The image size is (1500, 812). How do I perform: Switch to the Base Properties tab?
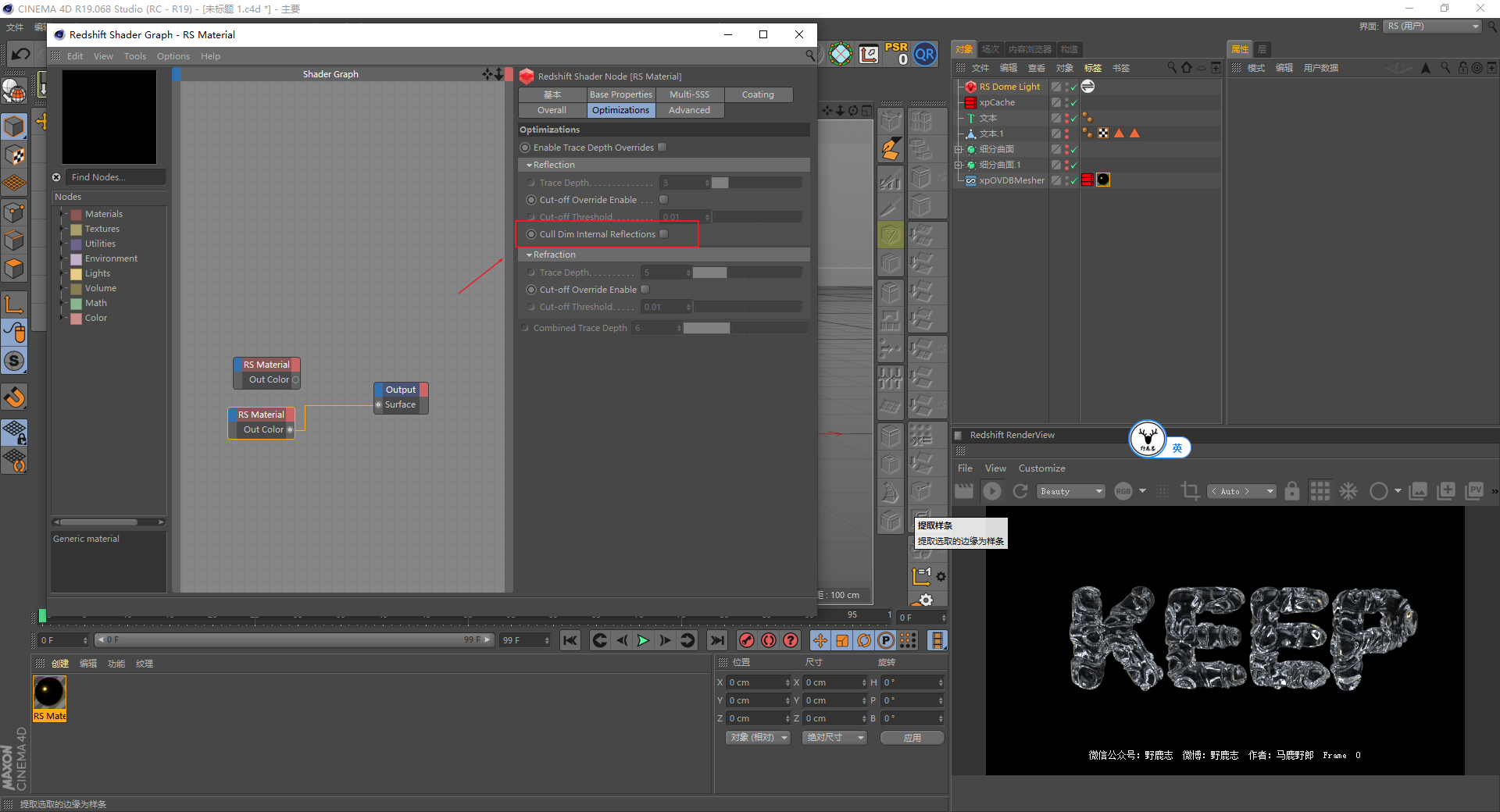click(x=620, y=94)
